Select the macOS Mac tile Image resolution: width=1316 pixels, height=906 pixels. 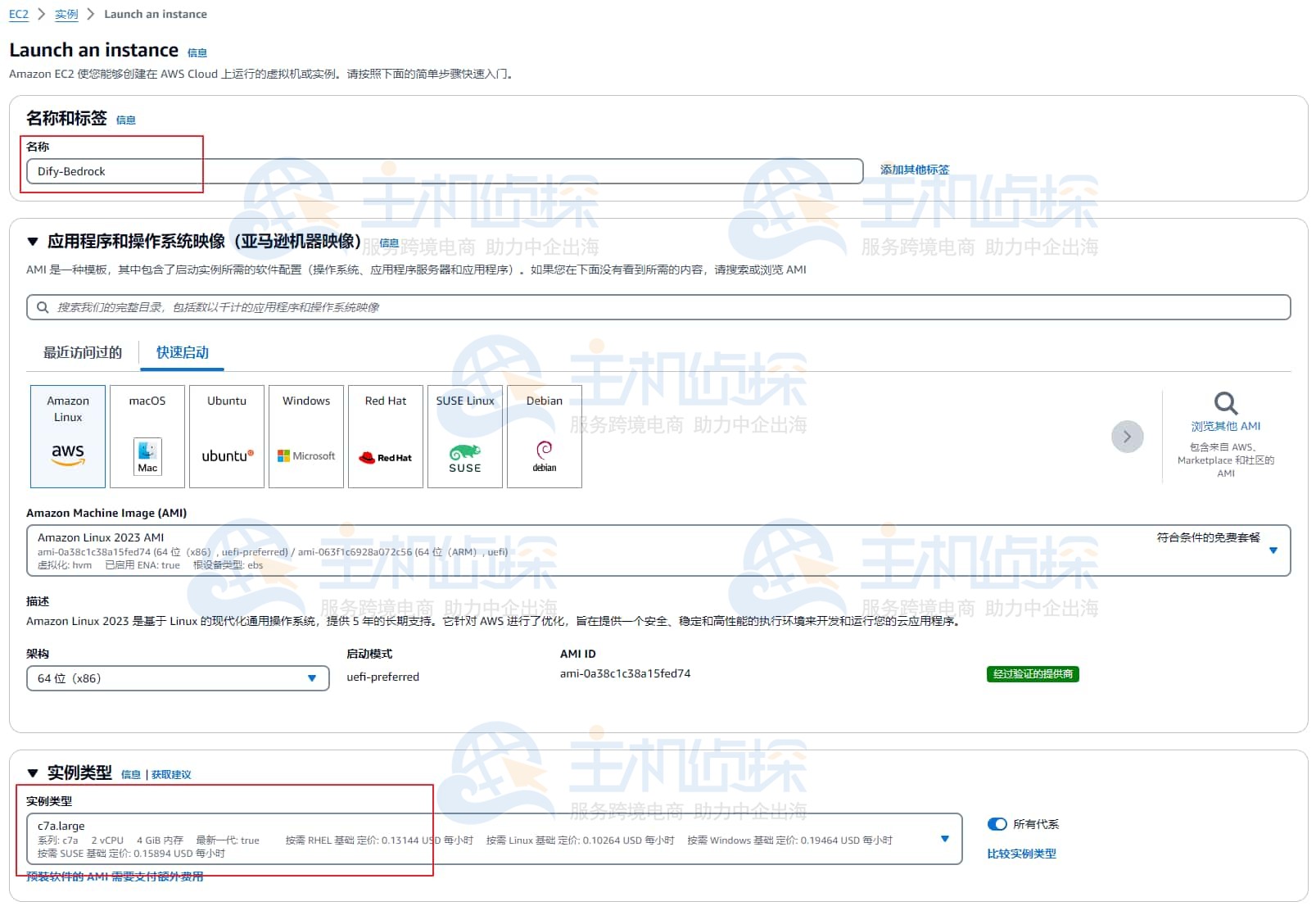pyautogui.click(x=147, y=437)
